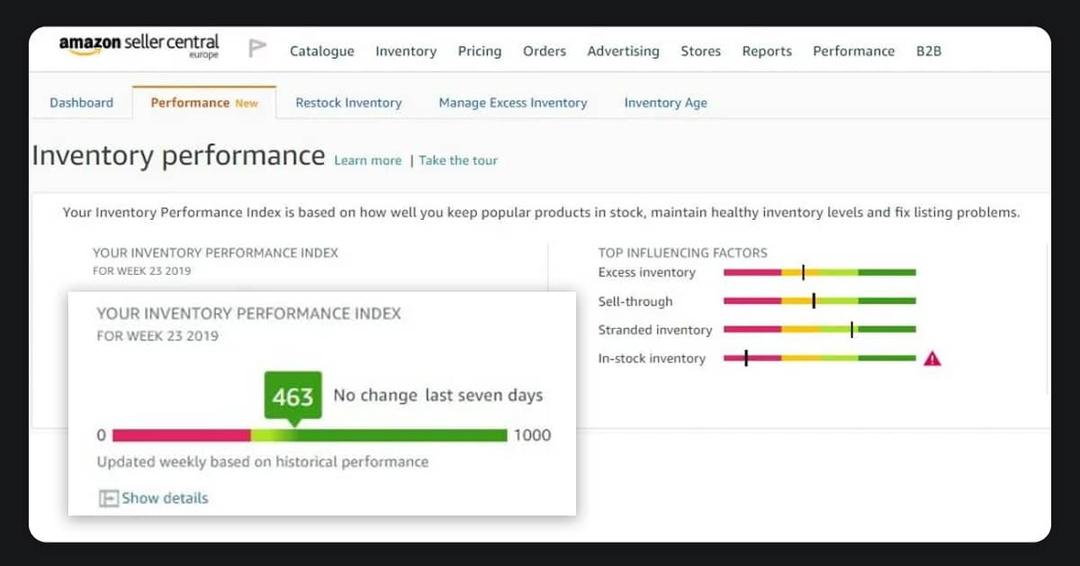The height and width of the screenshot is (566, 1080).
Task: Click the Excess inventory indicator bar
Action: [x=819, y=273]
